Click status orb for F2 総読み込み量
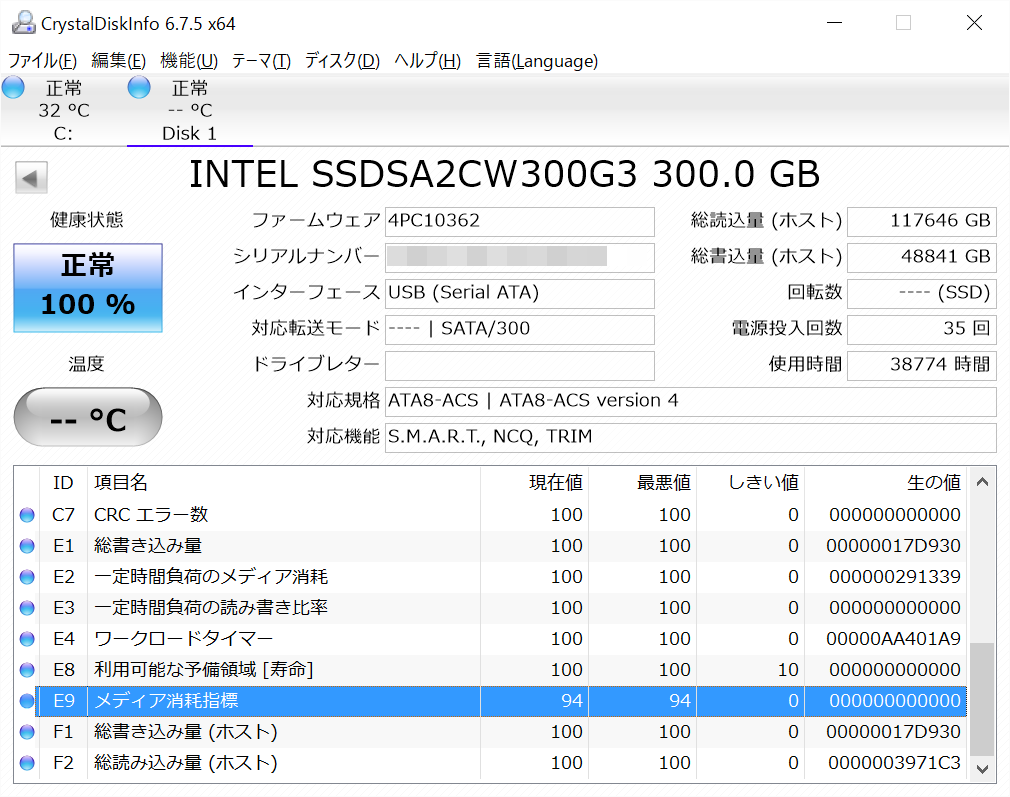This screenshot has height=797, width=1010. coord(26,763)
